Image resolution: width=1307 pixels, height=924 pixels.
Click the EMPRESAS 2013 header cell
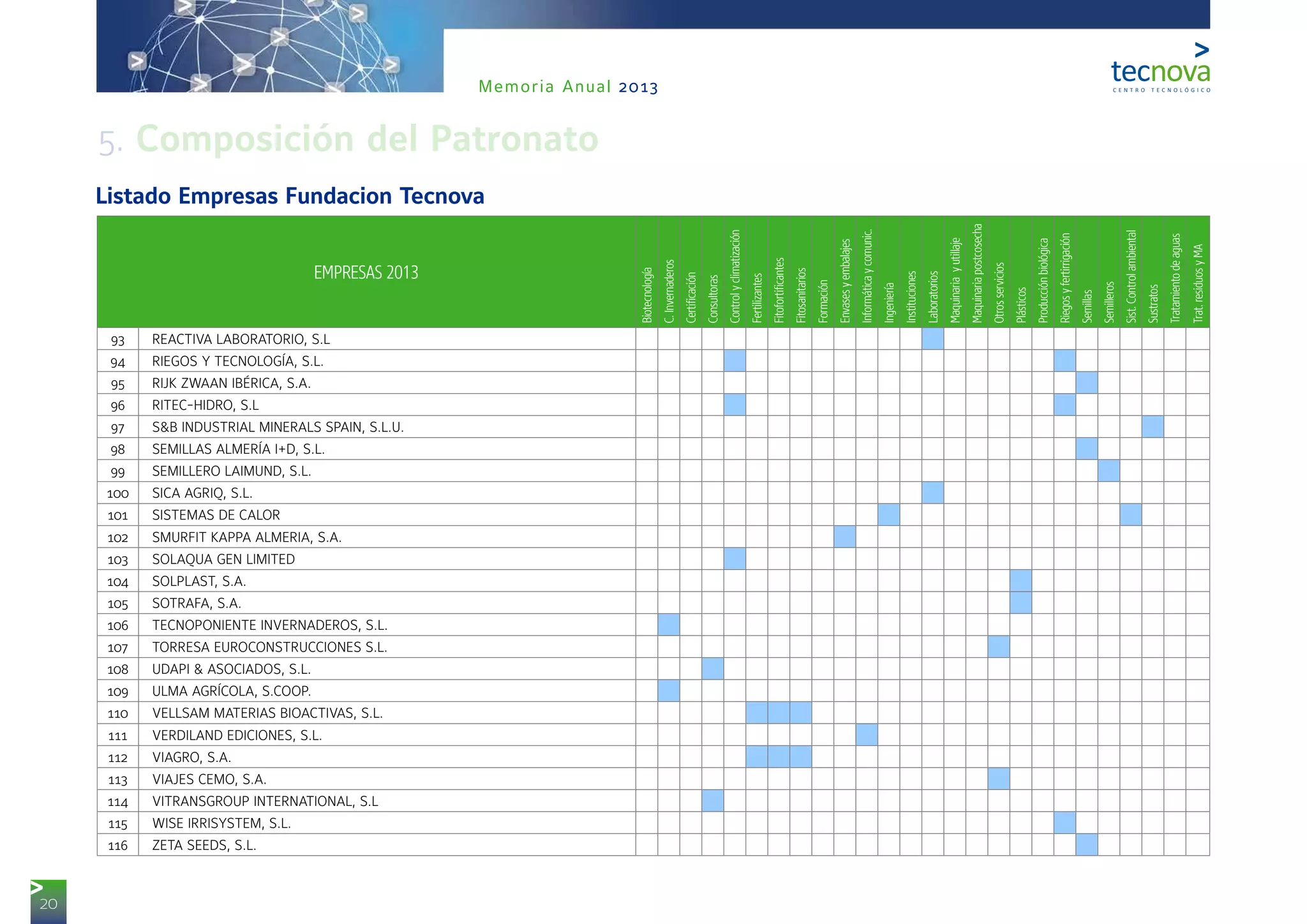366,272
